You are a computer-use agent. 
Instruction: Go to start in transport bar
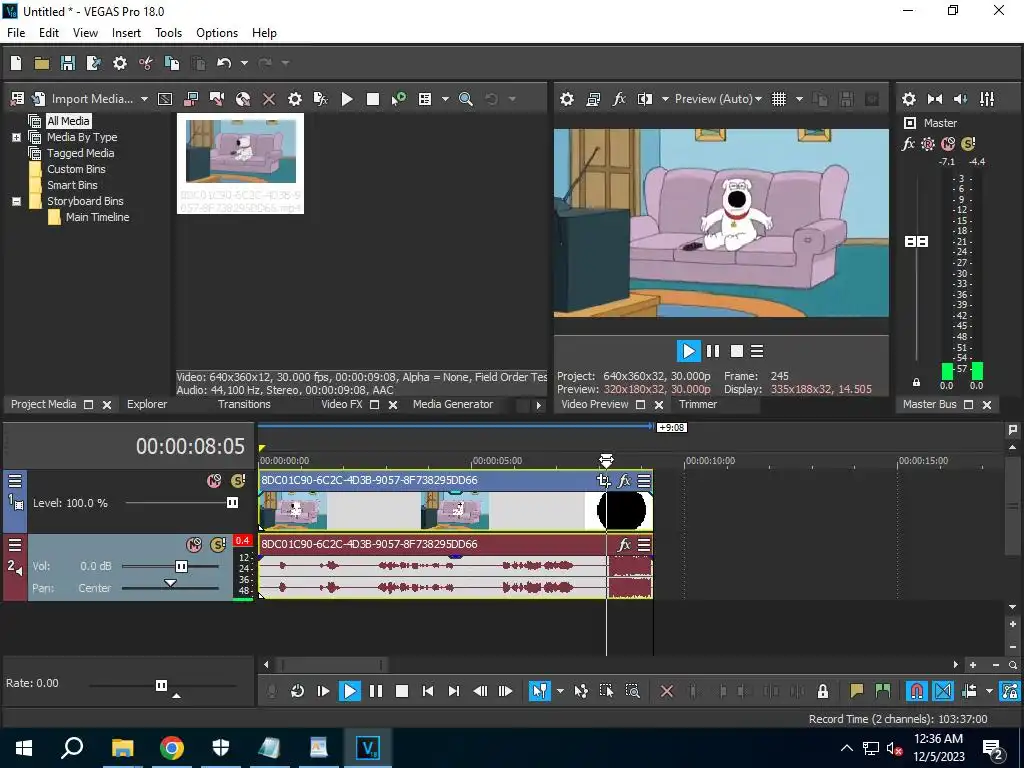(x=428, y=691)
